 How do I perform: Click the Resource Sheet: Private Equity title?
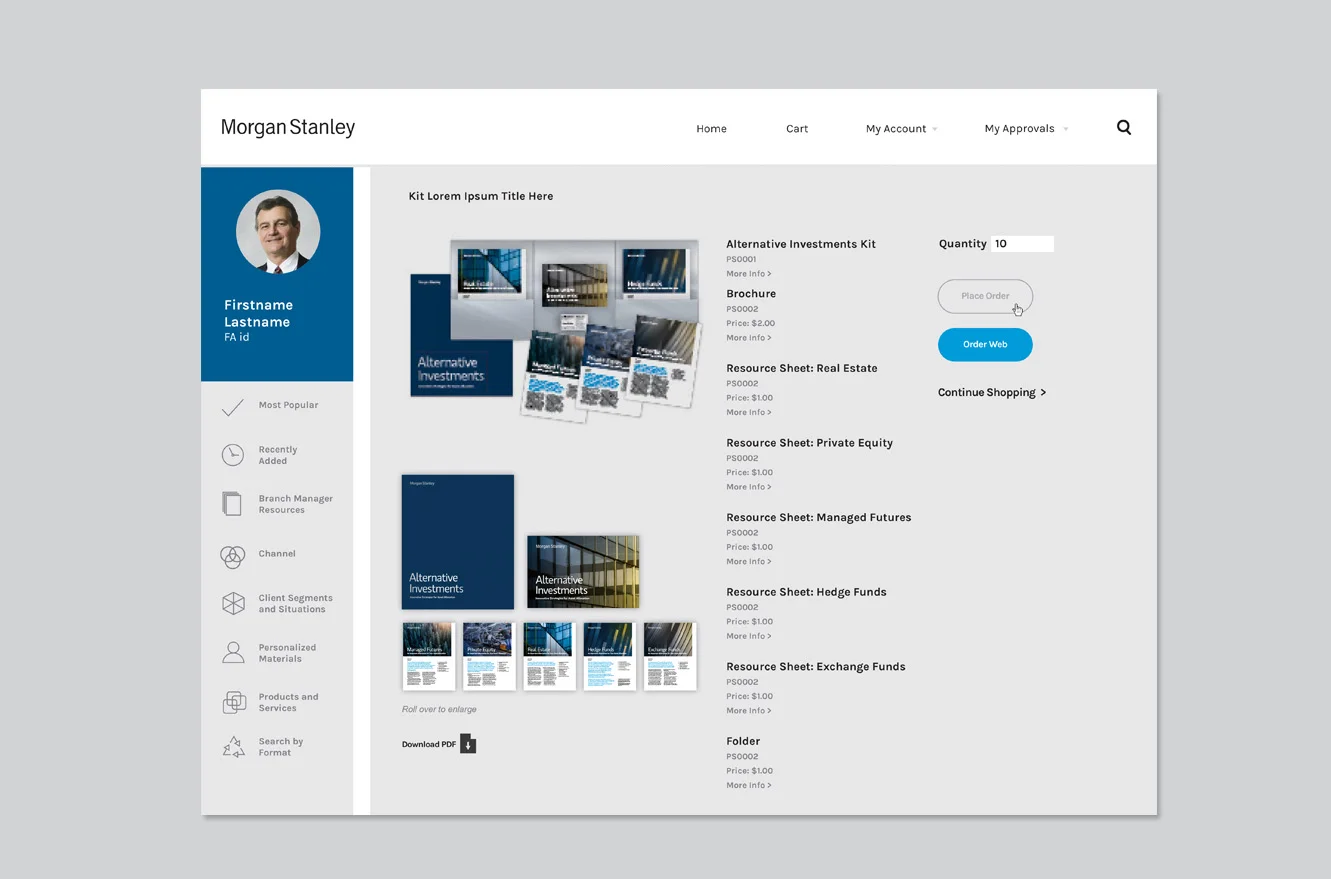point(810,443)
